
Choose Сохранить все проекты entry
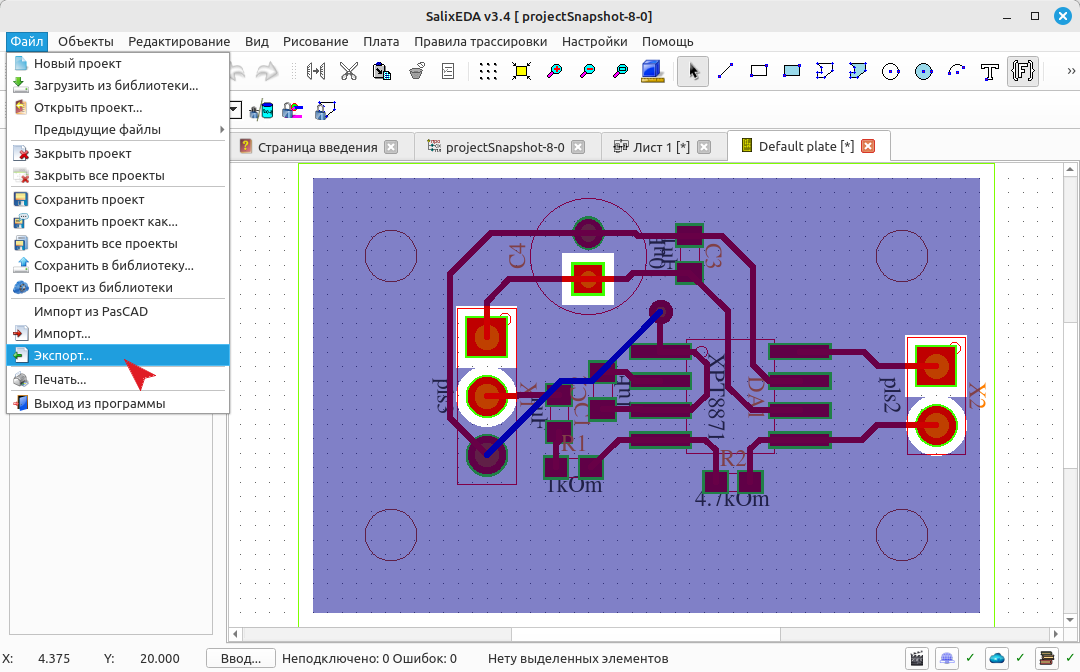pyautogui.click(x=118, y=244)
